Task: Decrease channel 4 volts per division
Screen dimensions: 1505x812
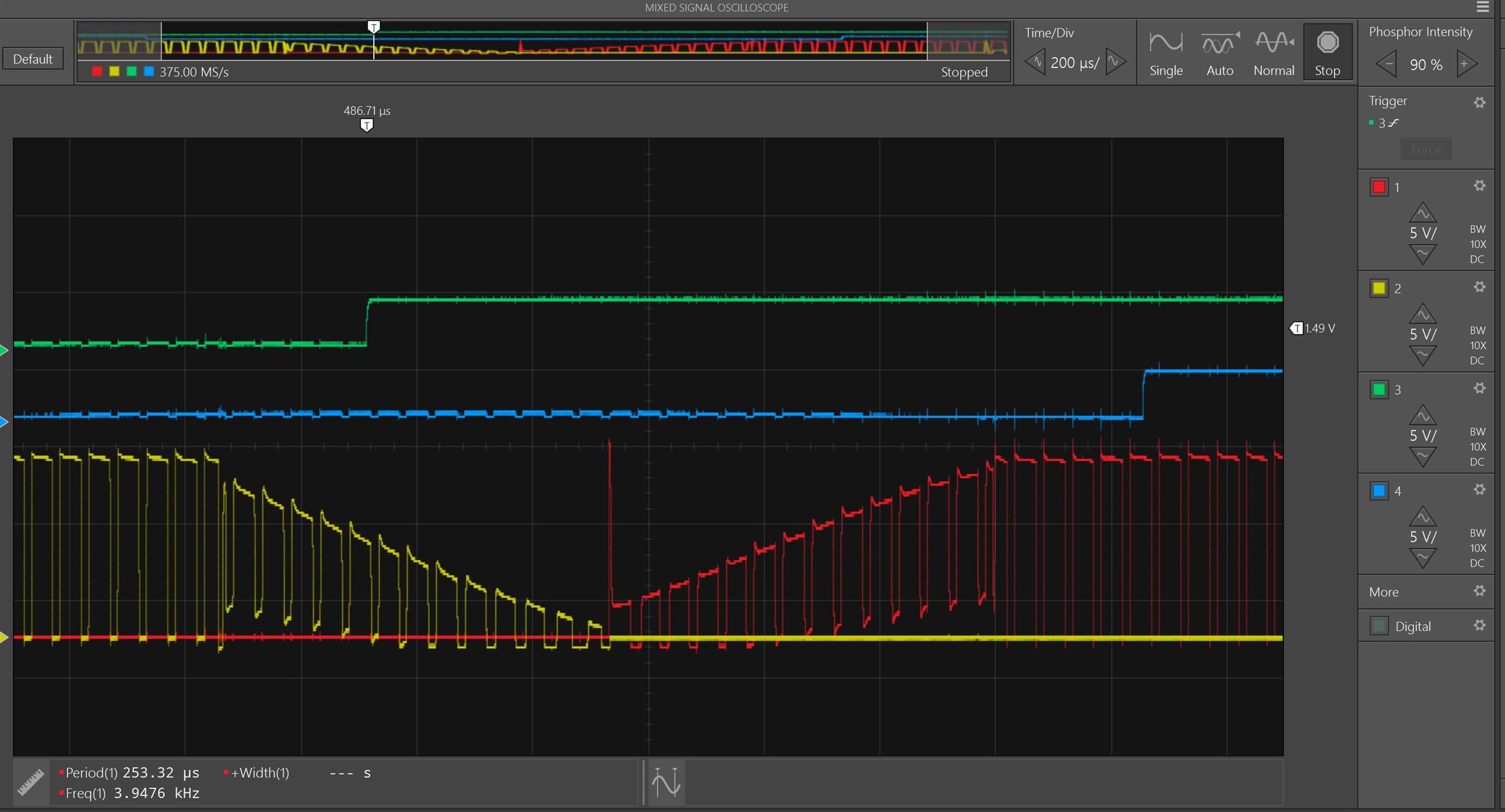Action: 1423,558
